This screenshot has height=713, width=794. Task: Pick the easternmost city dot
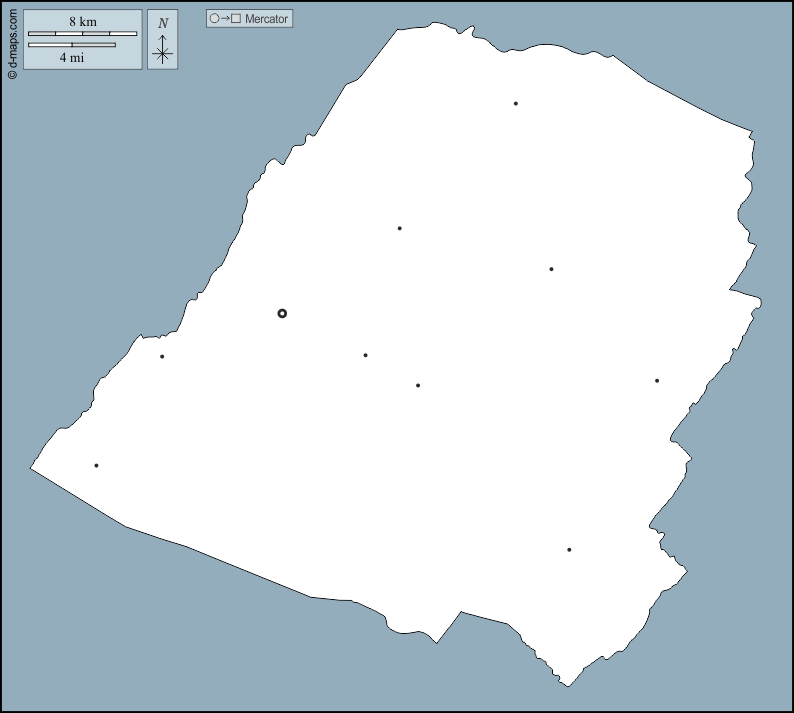click(x=657, y=380)
